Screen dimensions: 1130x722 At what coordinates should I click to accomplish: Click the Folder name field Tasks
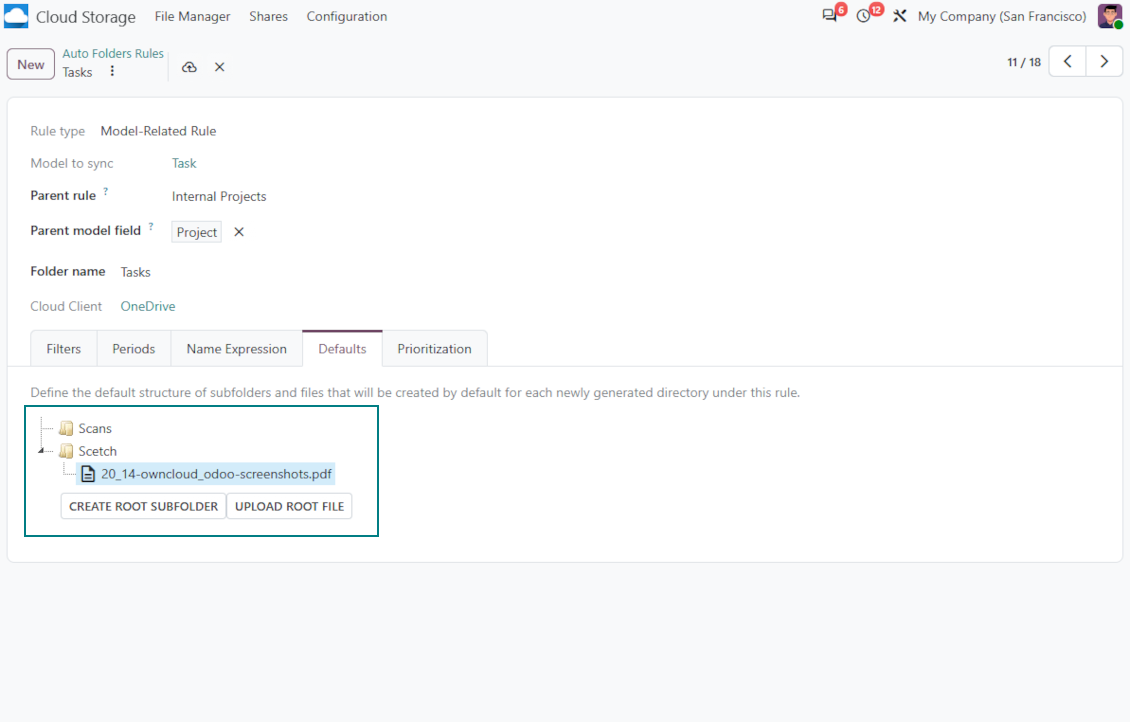135,272
